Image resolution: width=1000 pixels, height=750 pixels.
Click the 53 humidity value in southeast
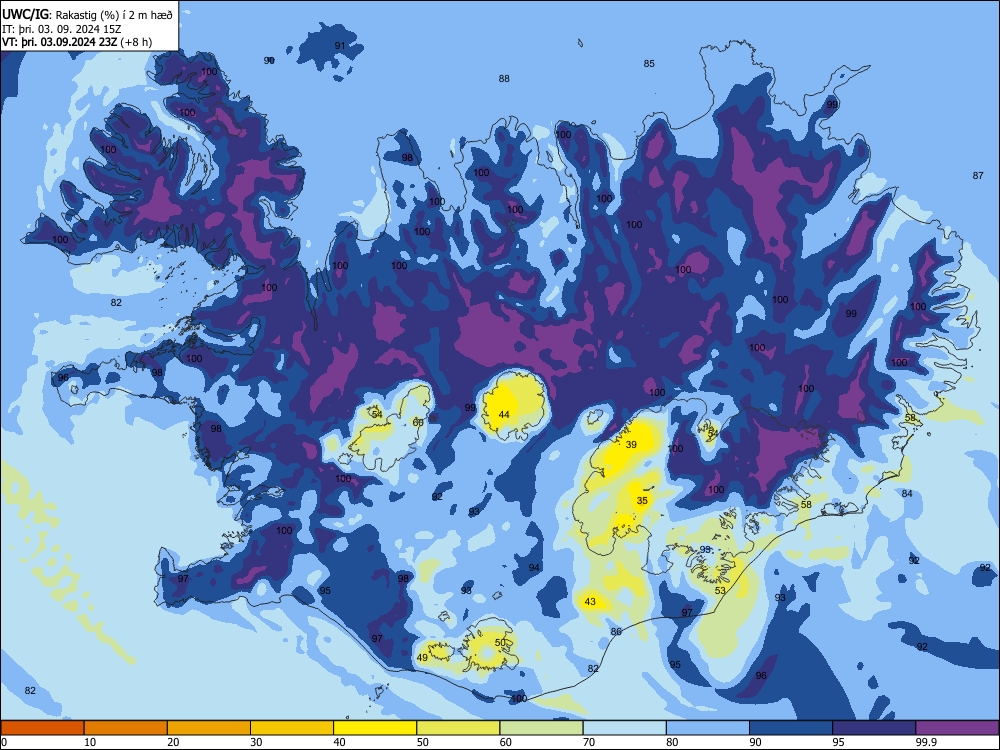(720, 591)
